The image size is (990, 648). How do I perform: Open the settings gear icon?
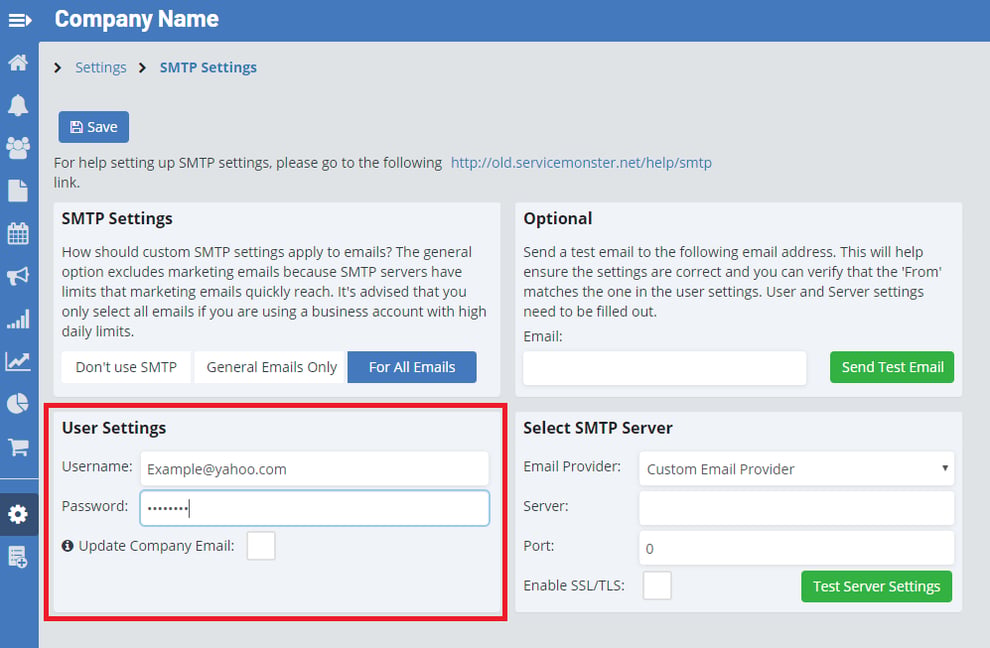[18, 514]
